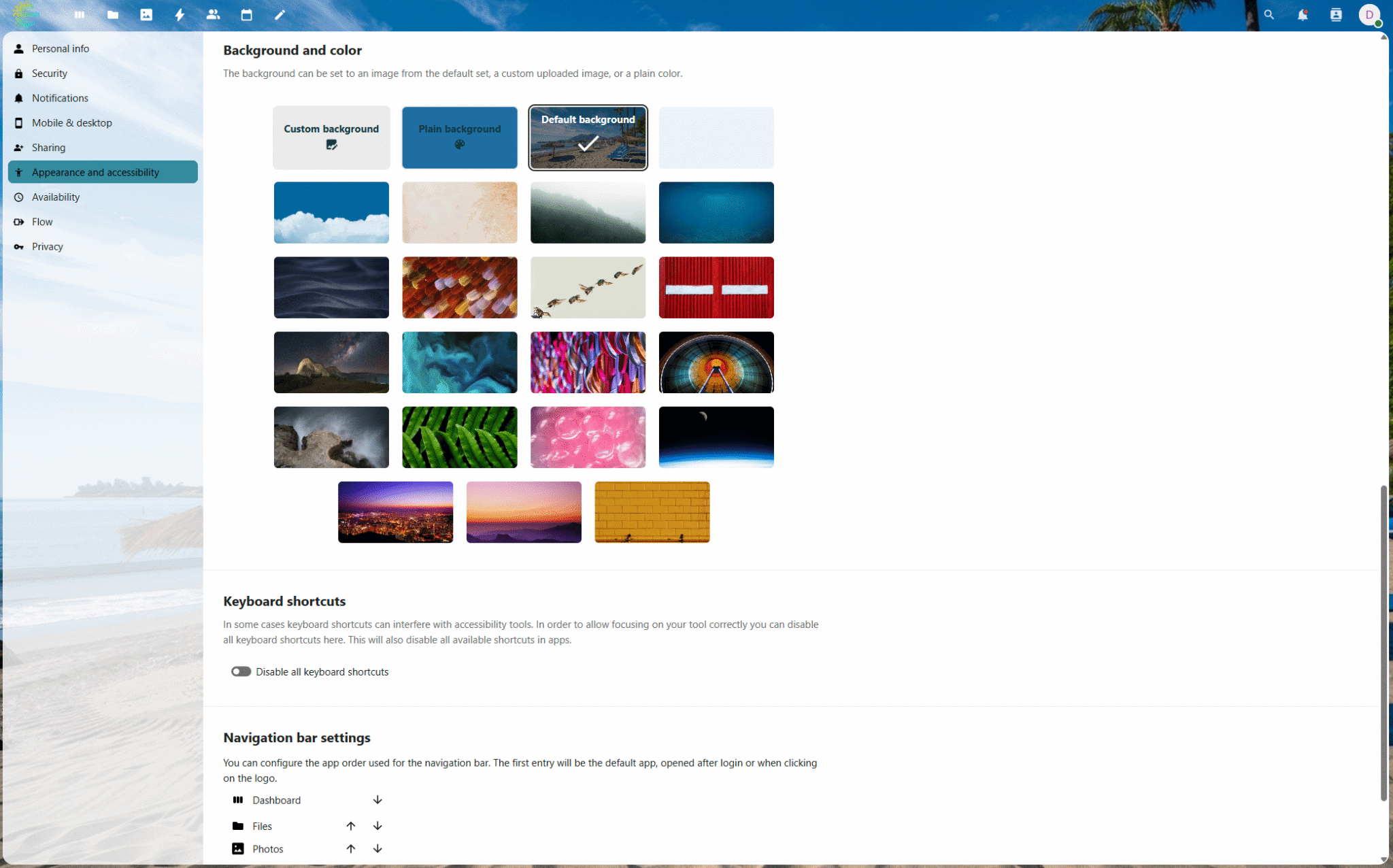The width and height of the screenshot is (1393, 868).
Task: Open contacts menu in header
Action: (1336, 14)
